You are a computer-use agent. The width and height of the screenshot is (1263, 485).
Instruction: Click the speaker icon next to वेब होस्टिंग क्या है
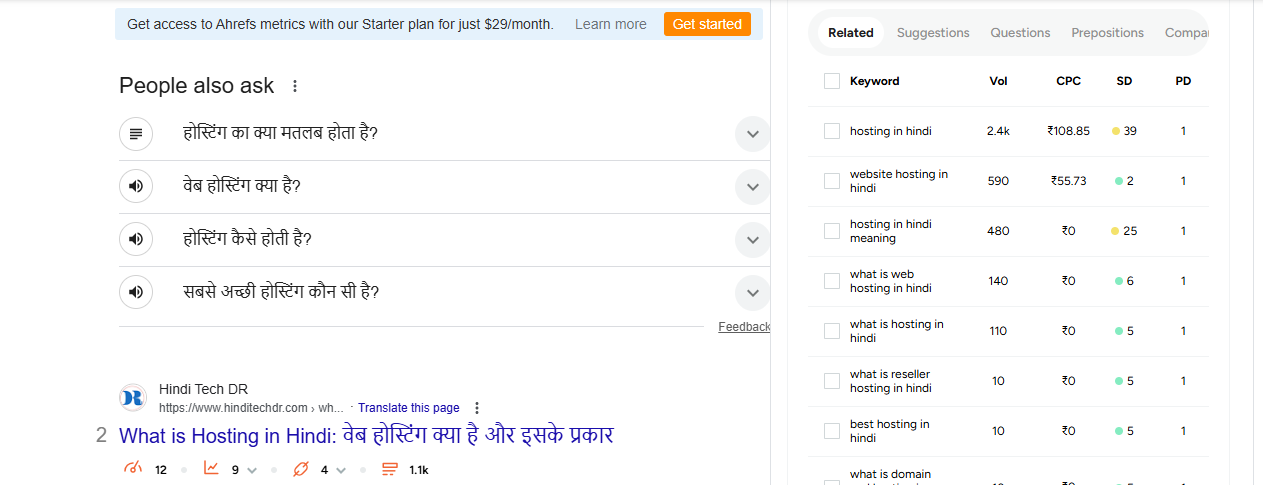point(136,186)
